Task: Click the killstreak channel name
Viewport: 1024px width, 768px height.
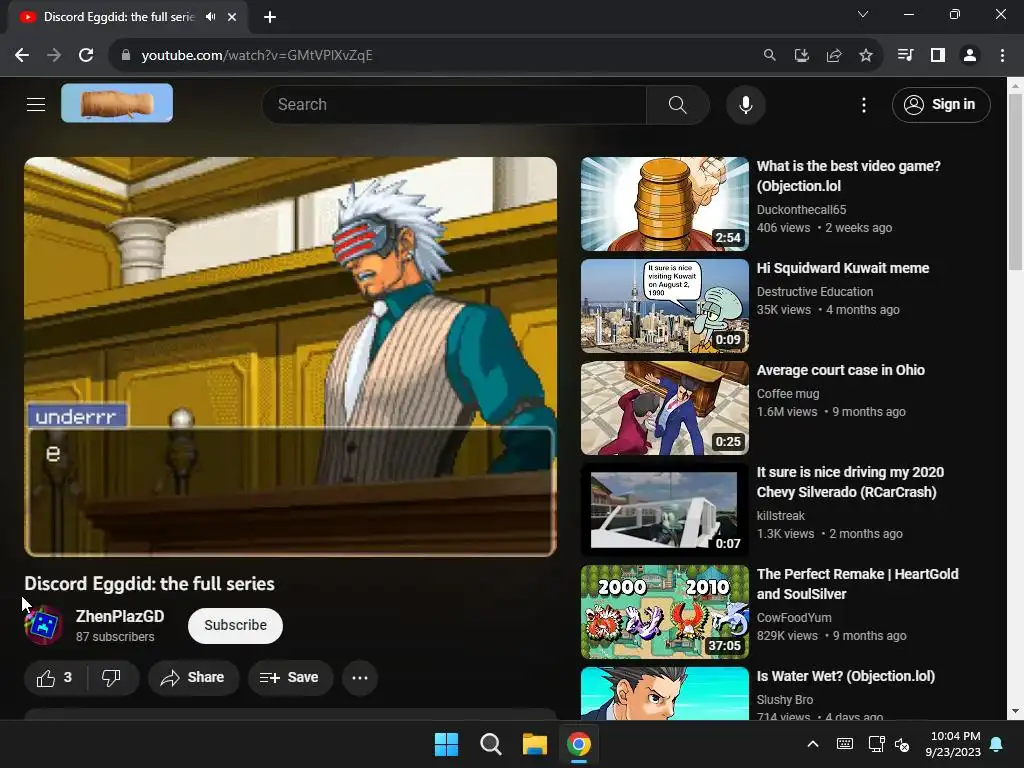Action: point(780,516)
